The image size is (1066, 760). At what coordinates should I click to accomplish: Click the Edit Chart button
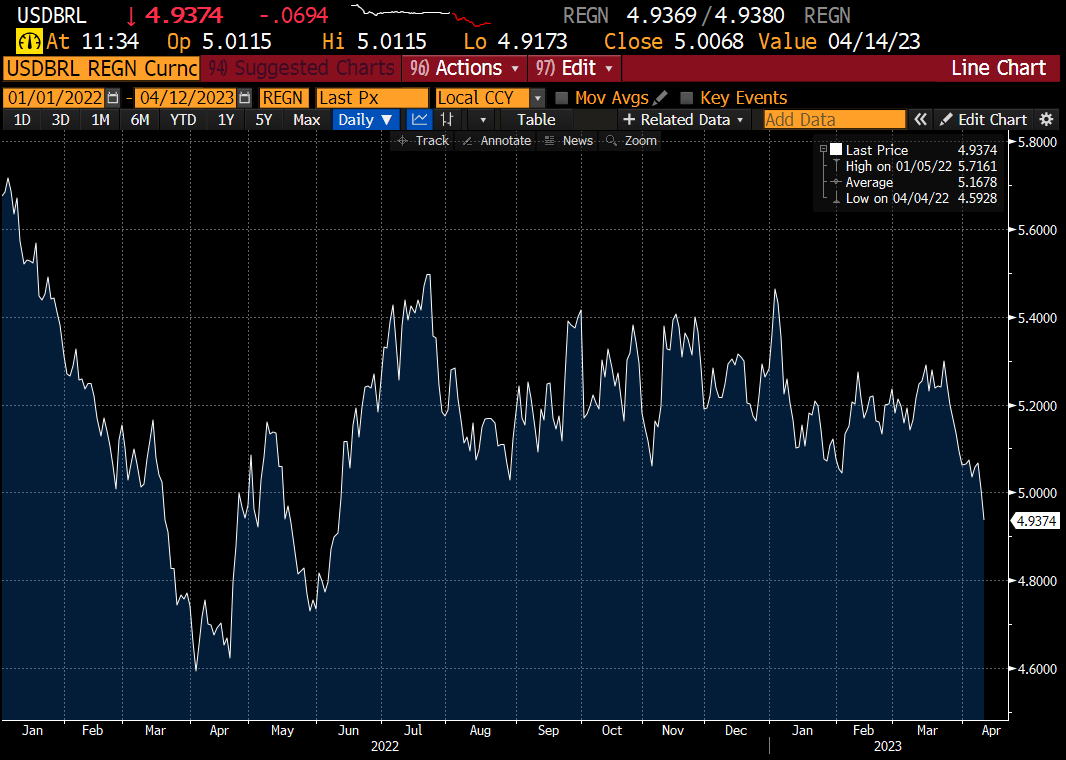[983, 120]
